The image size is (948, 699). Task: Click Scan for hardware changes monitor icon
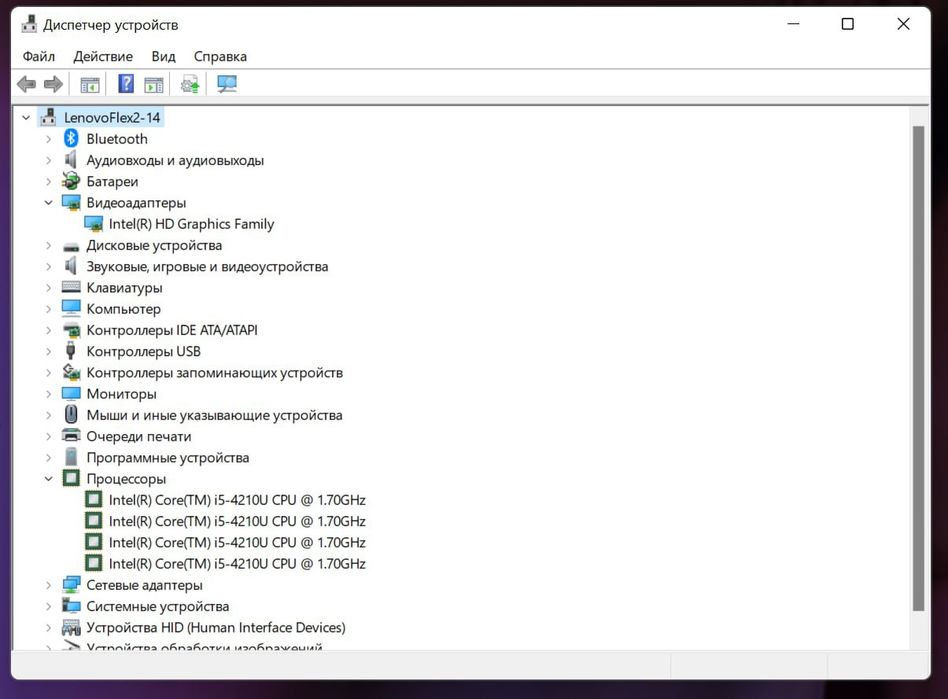227,84
